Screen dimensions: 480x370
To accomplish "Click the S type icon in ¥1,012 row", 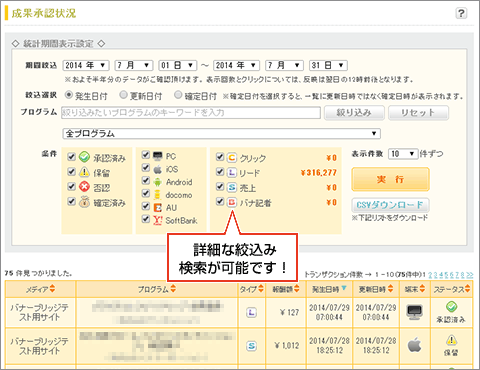I will (251, 346).
